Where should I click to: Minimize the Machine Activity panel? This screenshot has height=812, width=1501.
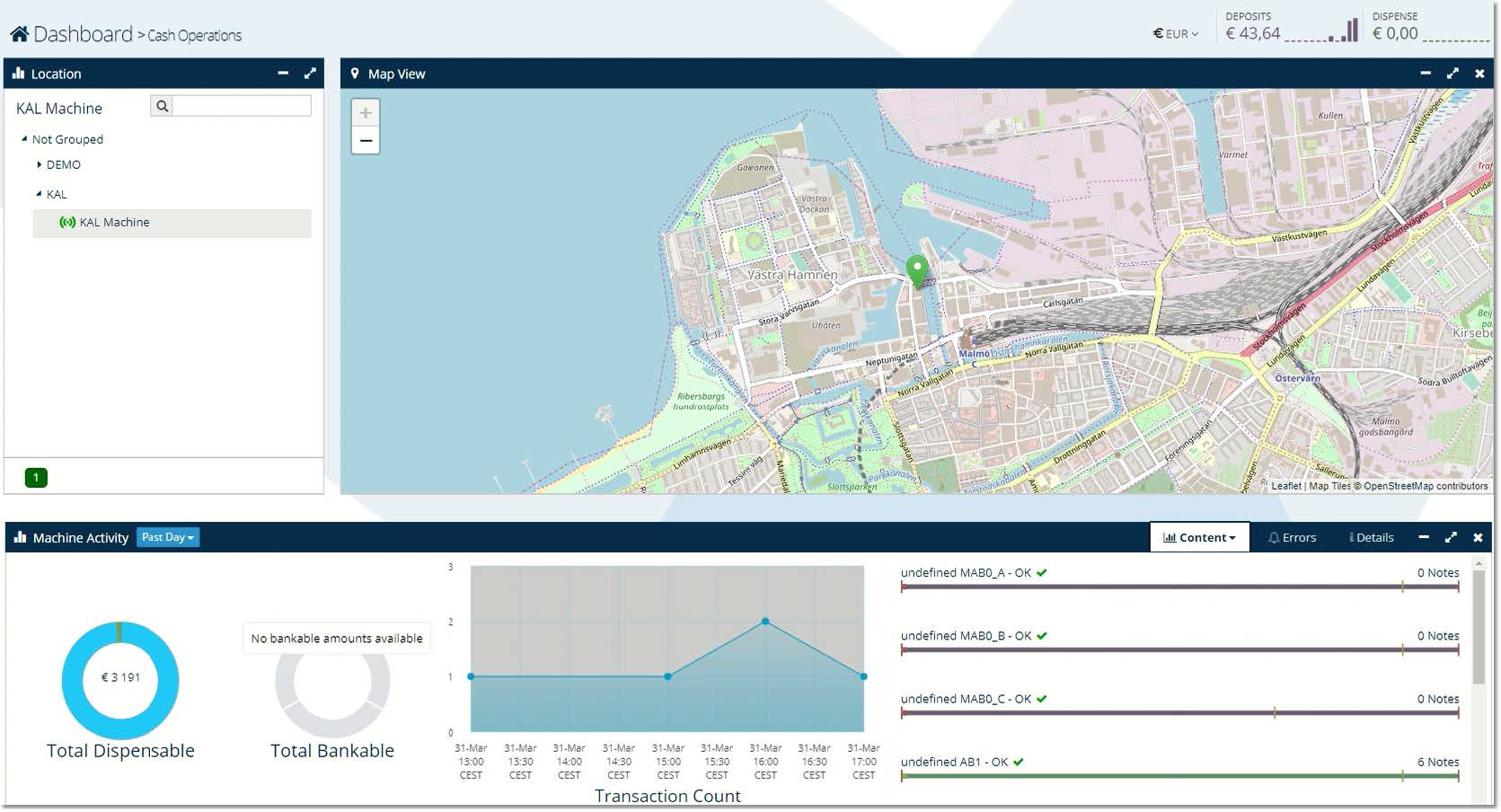tap(1424, 537)
